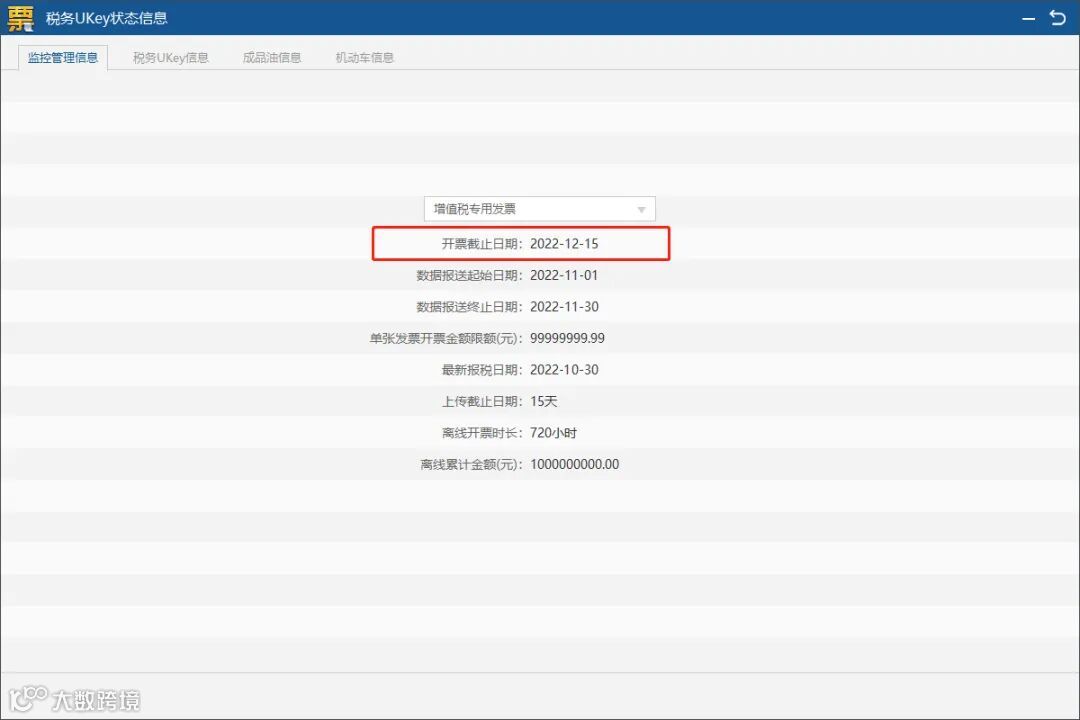This screenshot has height=720, width=1080.
Task: Click the 开票截止日期 label
Action: pyautogui.click(x=482, y=244)
